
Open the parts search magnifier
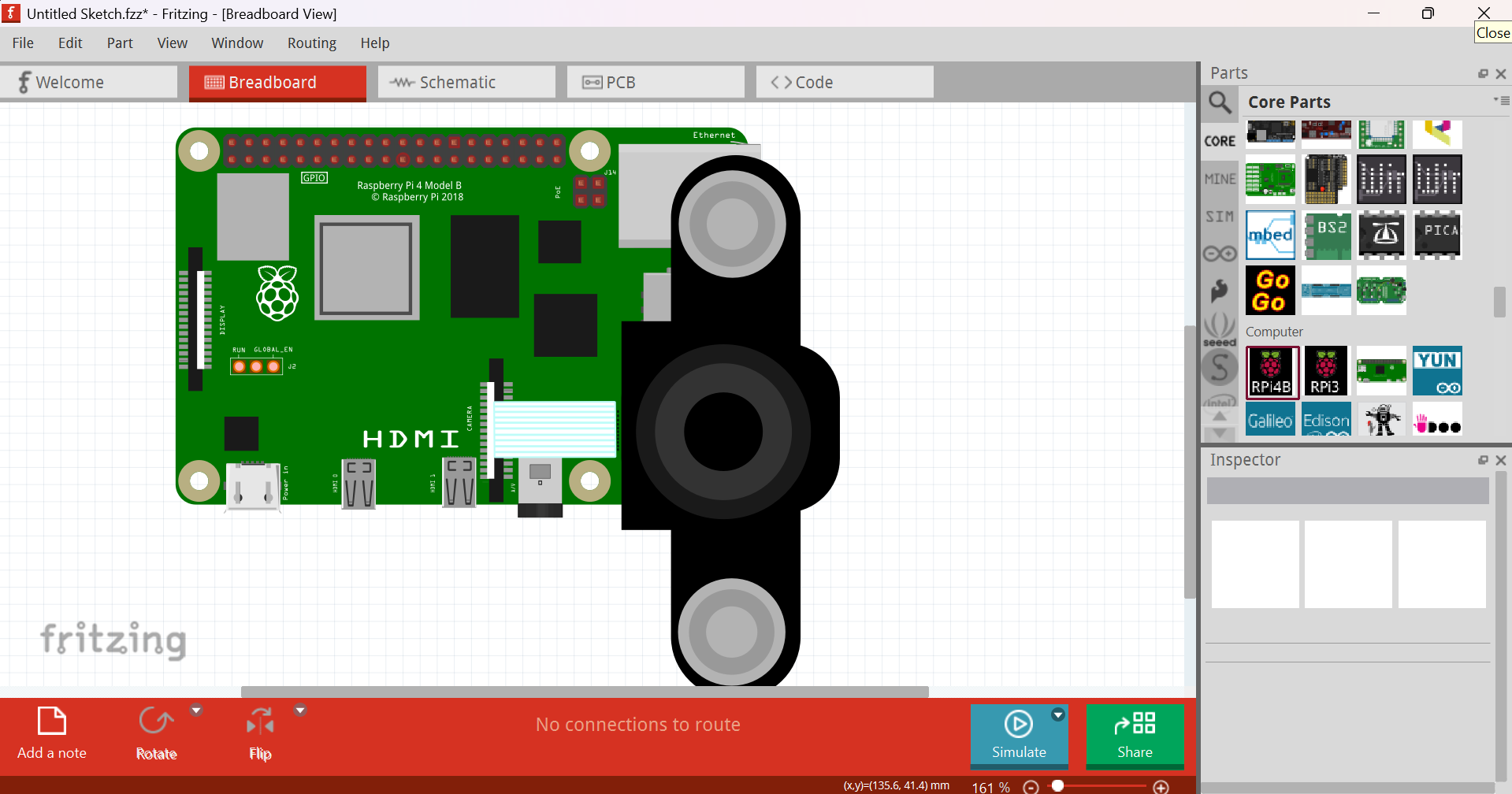tap(1220, 102)
